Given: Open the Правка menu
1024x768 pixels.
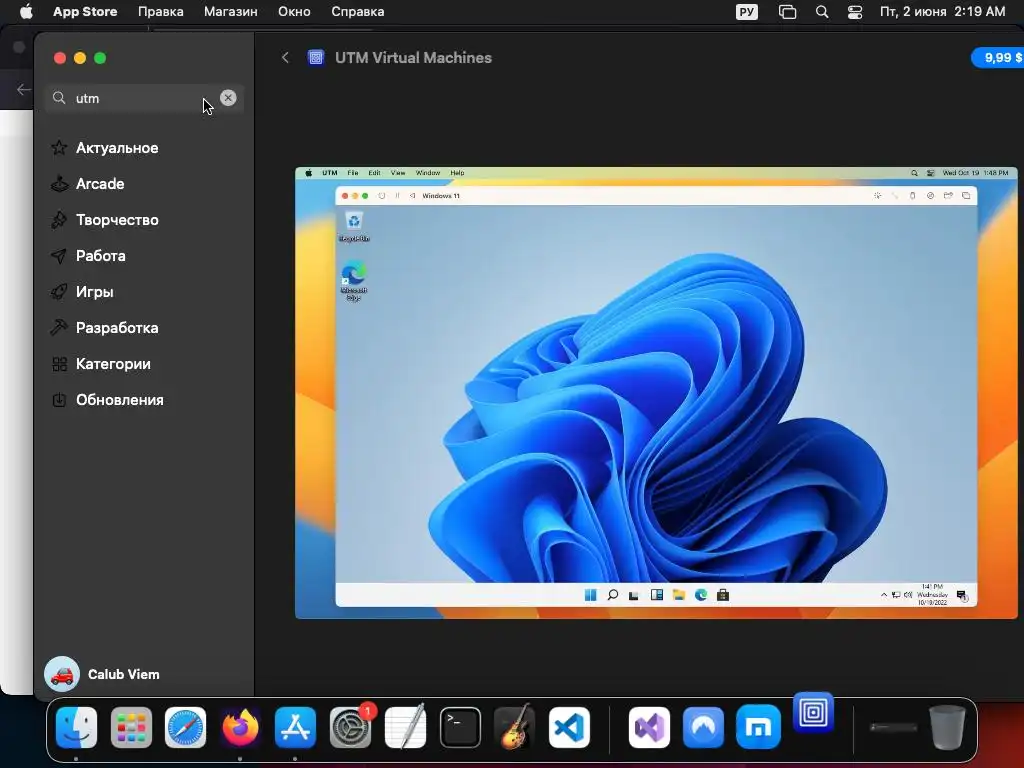Looking at the screenshot, I should pyautogui.click(x=161, y=11).
